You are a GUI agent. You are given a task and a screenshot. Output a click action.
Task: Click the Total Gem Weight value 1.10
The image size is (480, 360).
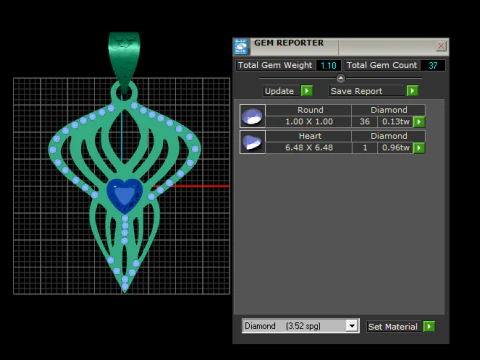tap(328, 65)
